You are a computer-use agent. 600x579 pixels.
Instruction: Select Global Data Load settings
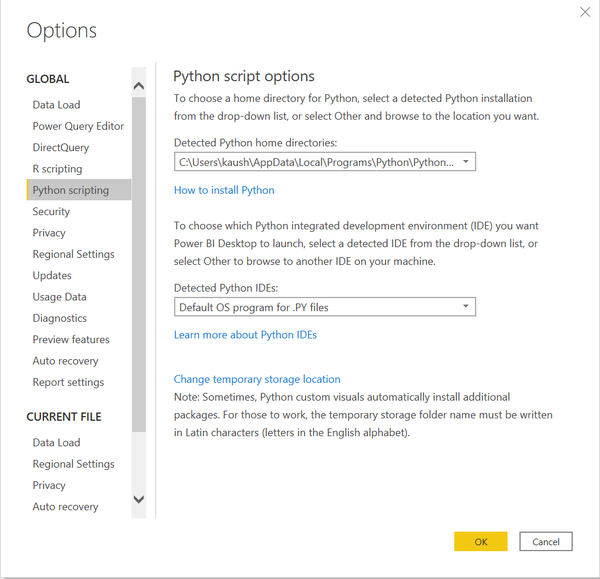pyautogui.click(x=56, y=105)
